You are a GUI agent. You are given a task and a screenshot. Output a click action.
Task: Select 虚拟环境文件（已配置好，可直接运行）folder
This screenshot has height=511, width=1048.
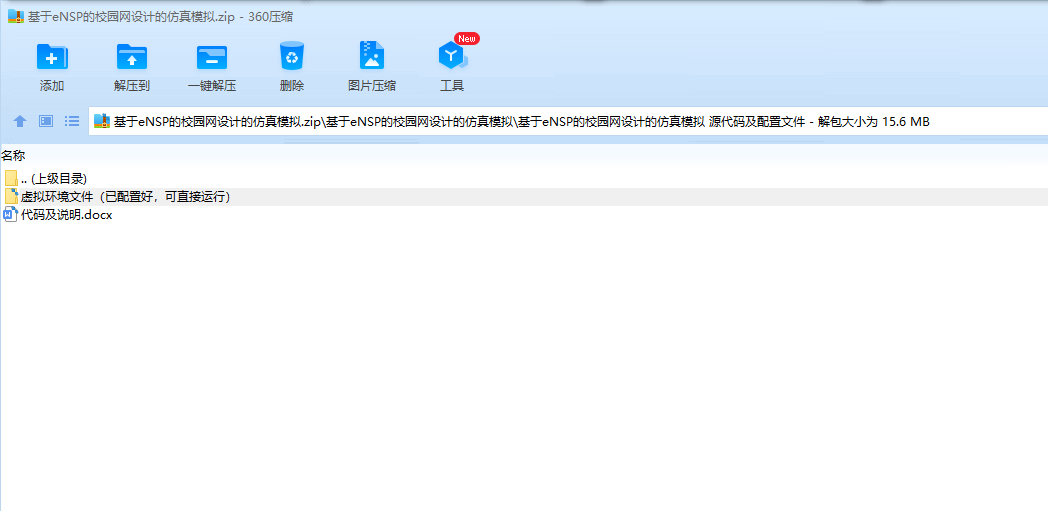tap(126, 196)
